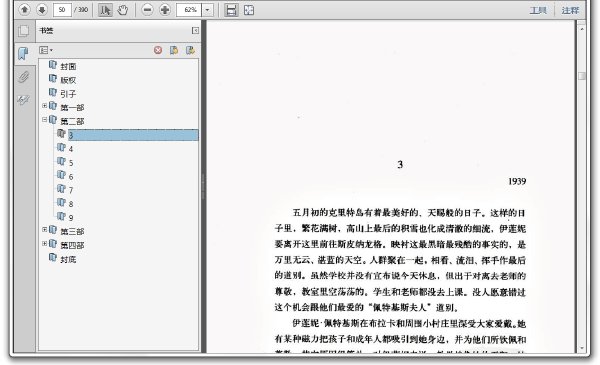Select chapter 7 bookmark
Viewport: 600px width, 365px height.
(71, 190)
